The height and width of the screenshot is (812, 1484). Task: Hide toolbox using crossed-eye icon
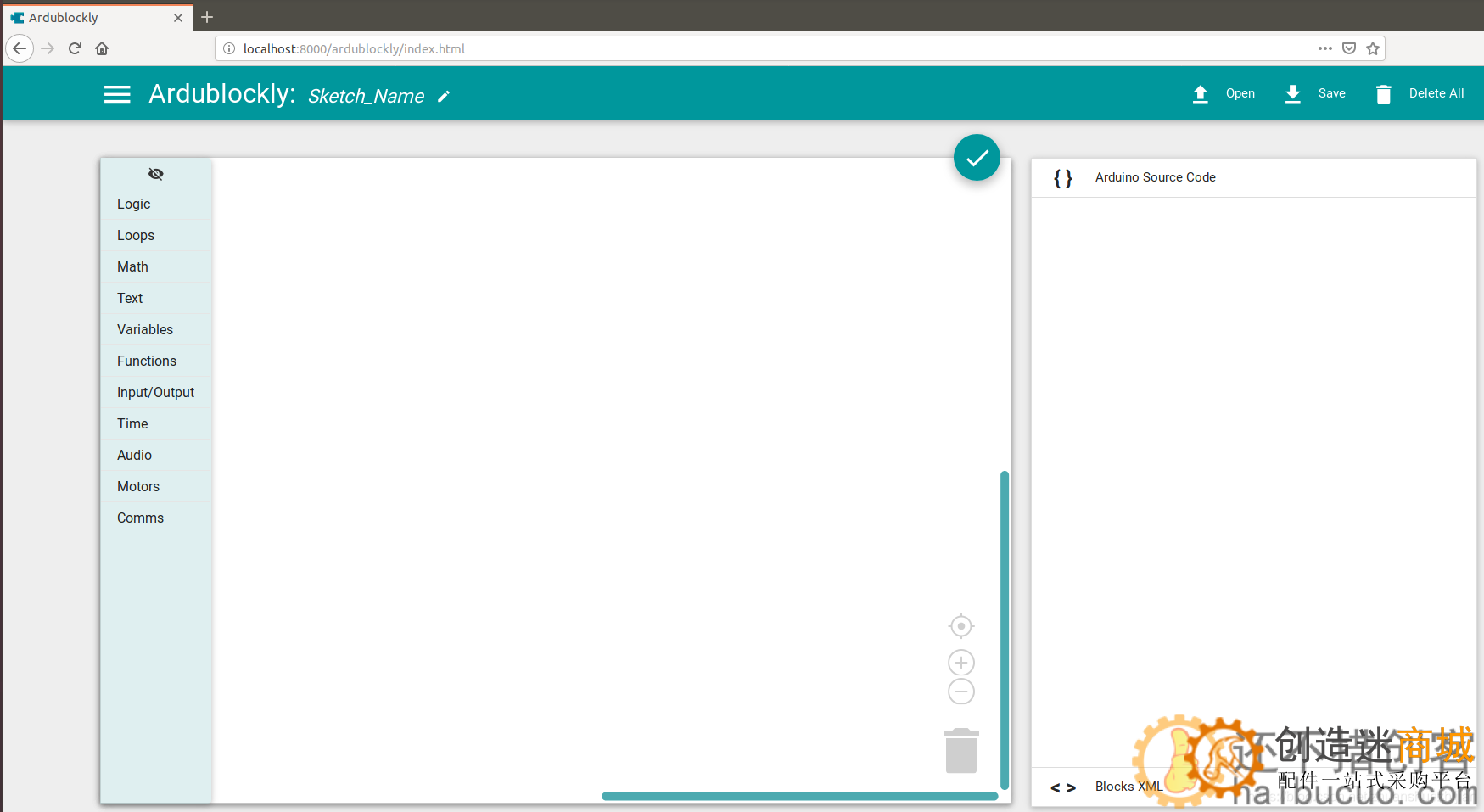tap(156, 174)
